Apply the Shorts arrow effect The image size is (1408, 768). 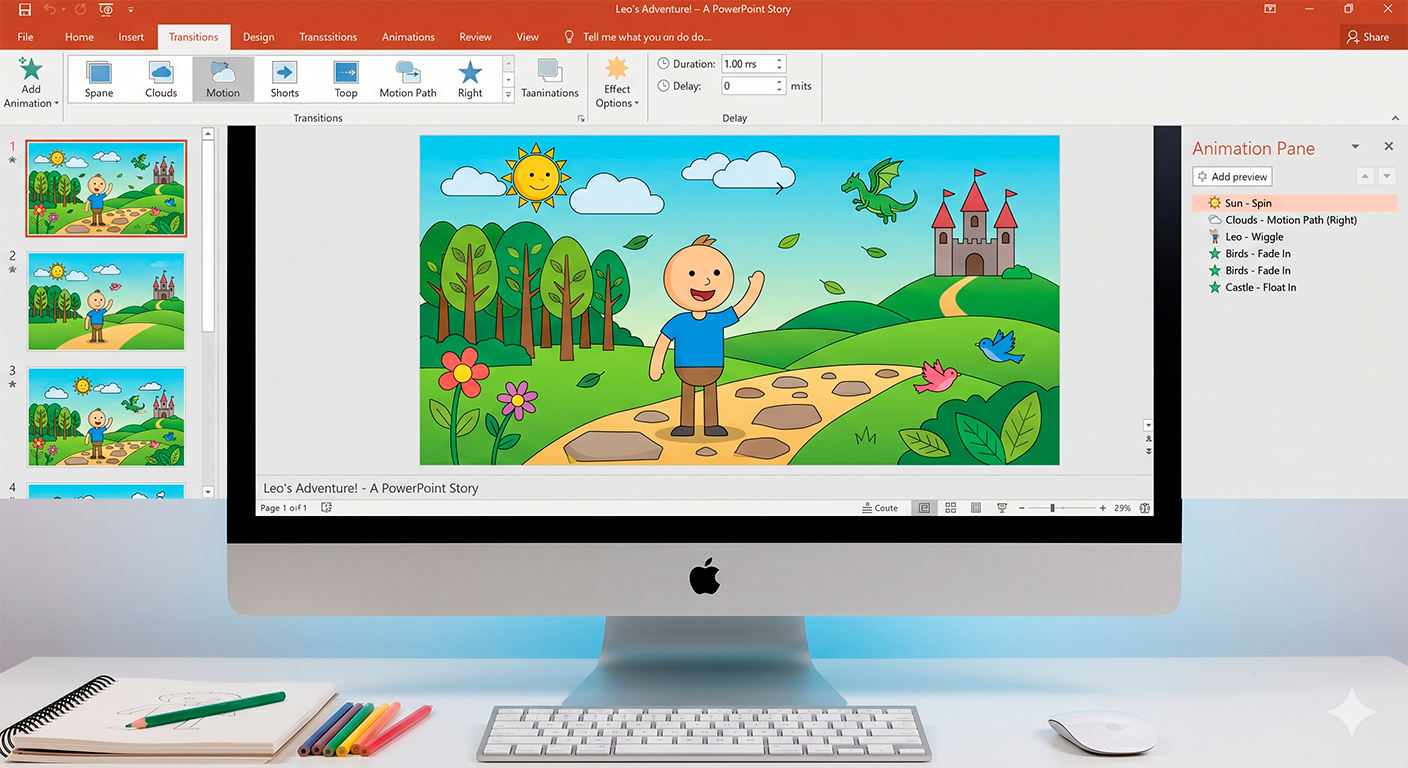tap(285, 79)
